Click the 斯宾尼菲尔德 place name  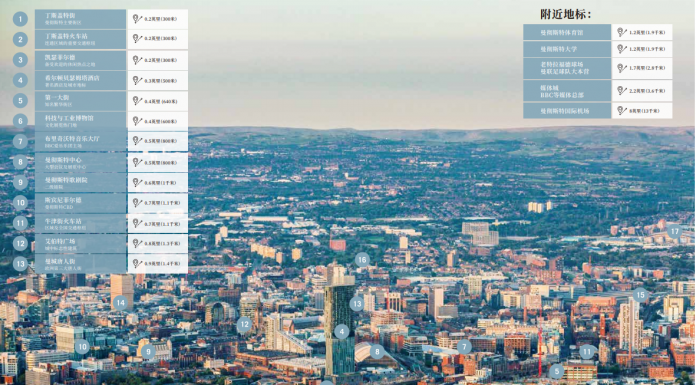(63, 200)
